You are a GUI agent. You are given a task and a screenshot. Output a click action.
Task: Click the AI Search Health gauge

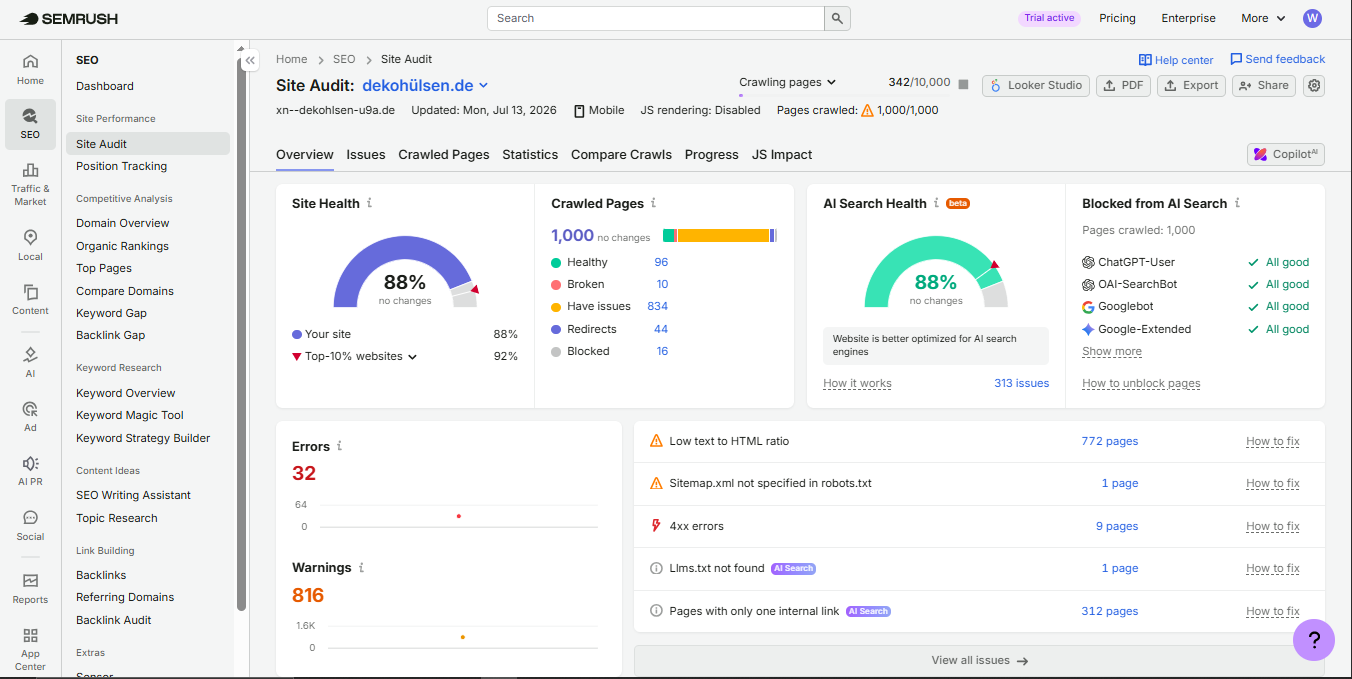tap(936, 271)
